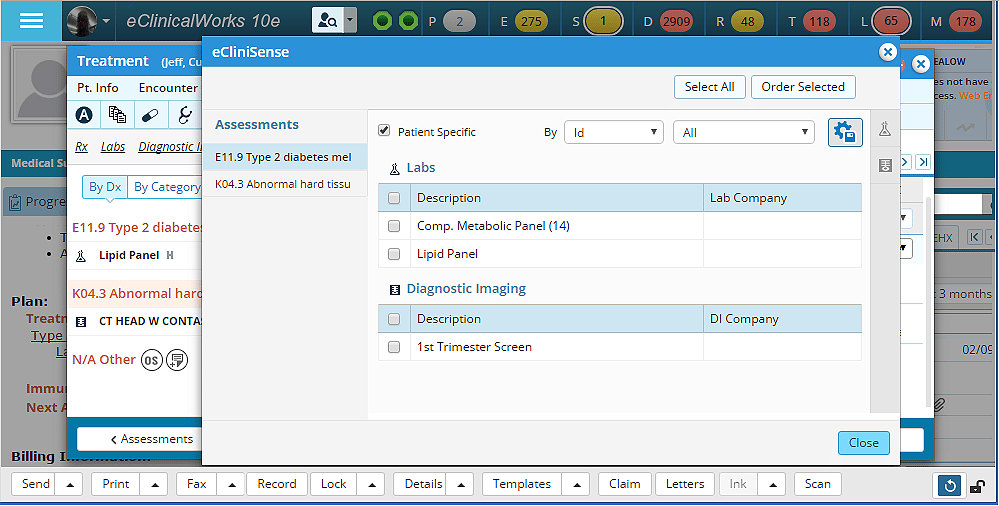The width and height of the screenshot is (999, 506).
Task: Click the N/A Other heading in Treatment
Action: [104, 360]
